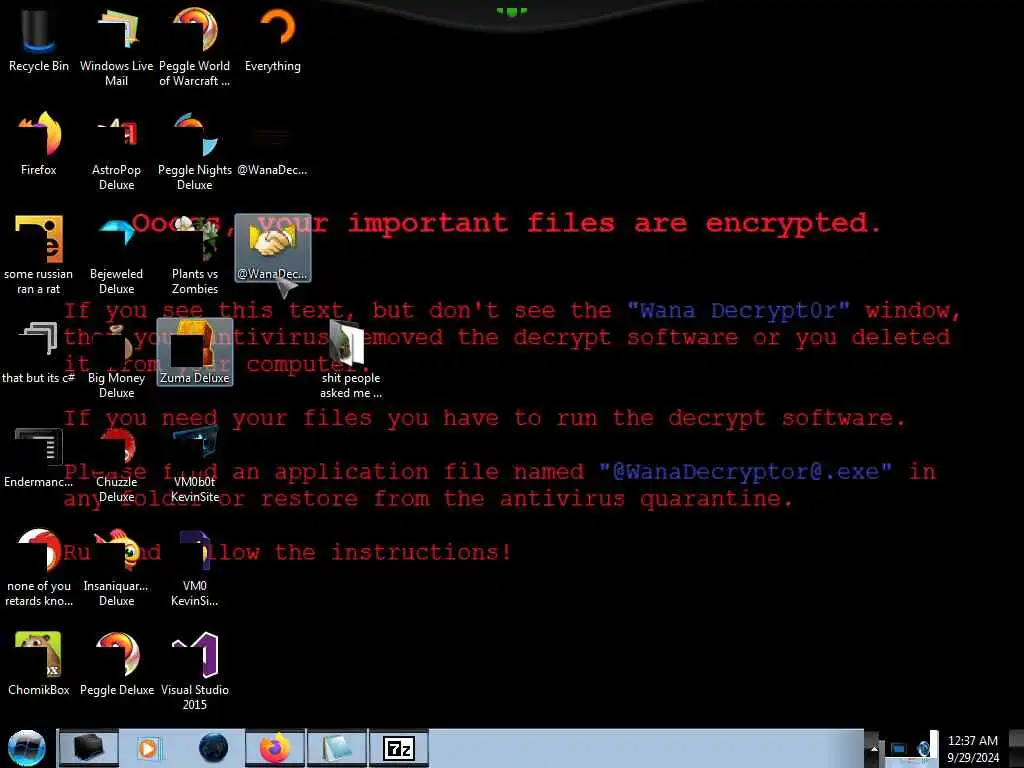Image resolution: width=1024 pixels, height=768 pixels.
Task: Select the Zuma Deluxe icon
Action: coord(195,352)
